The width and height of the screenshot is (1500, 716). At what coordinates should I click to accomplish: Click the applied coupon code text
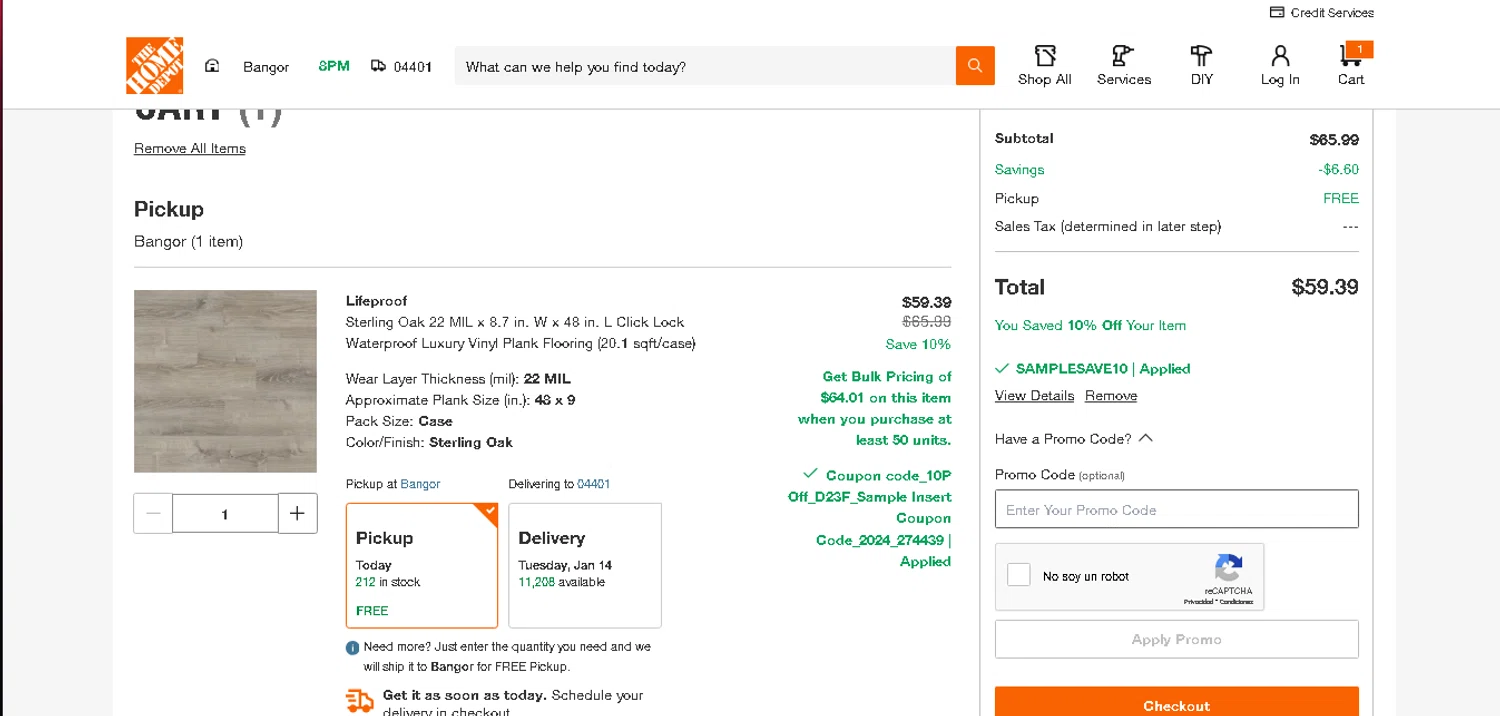pos(870,518)
